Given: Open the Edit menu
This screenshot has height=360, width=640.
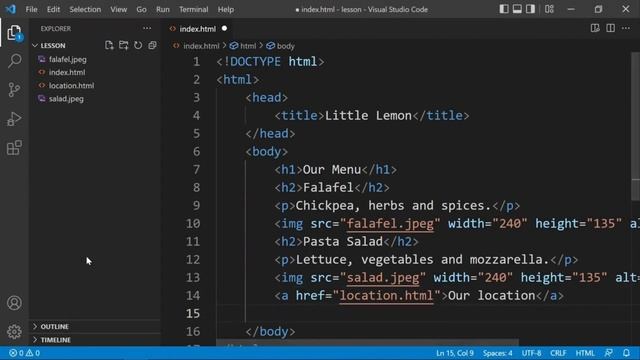Looking at the screenshot, I should click(53, 9).
